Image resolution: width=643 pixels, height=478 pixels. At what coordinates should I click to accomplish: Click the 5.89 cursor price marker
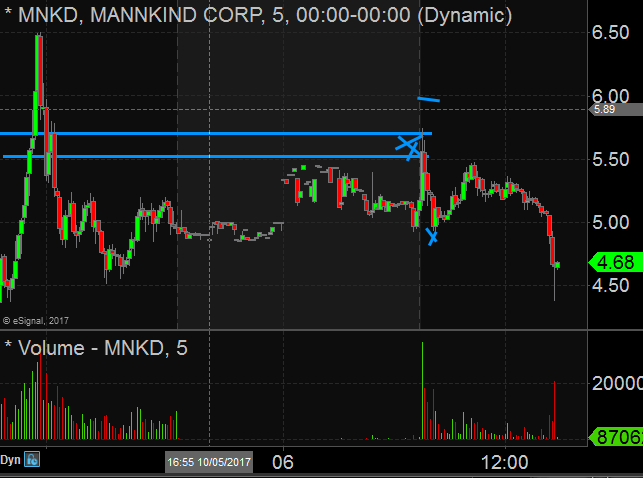615,109
